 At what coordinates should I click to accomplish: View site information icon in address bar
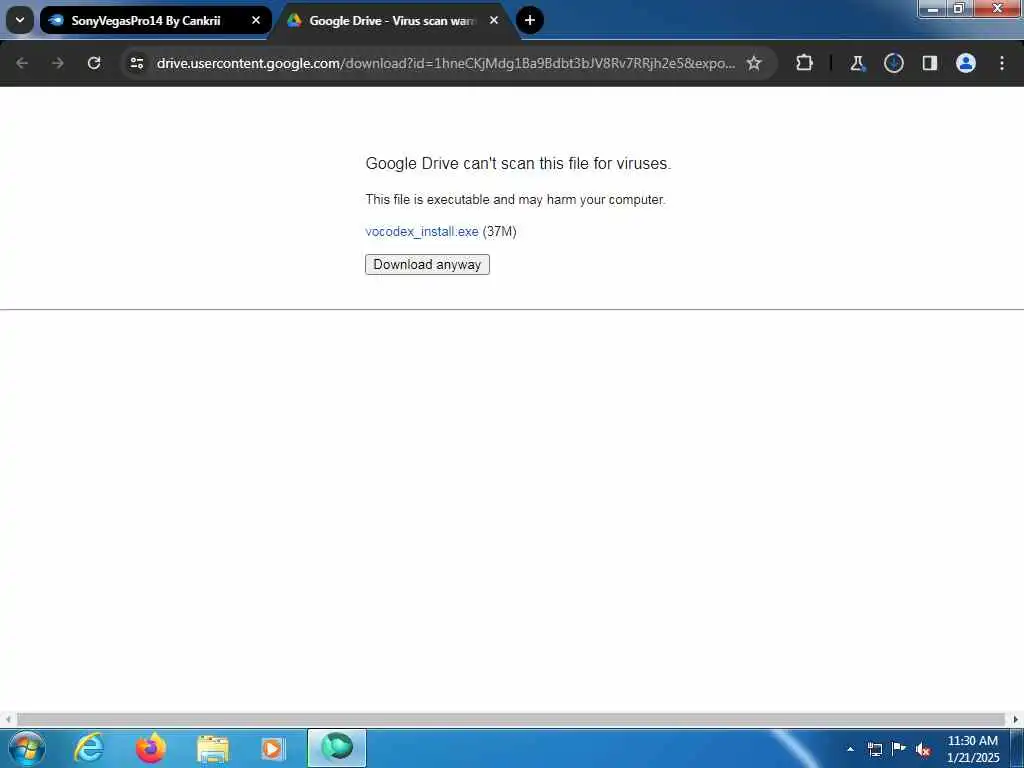tap(136, 63)
